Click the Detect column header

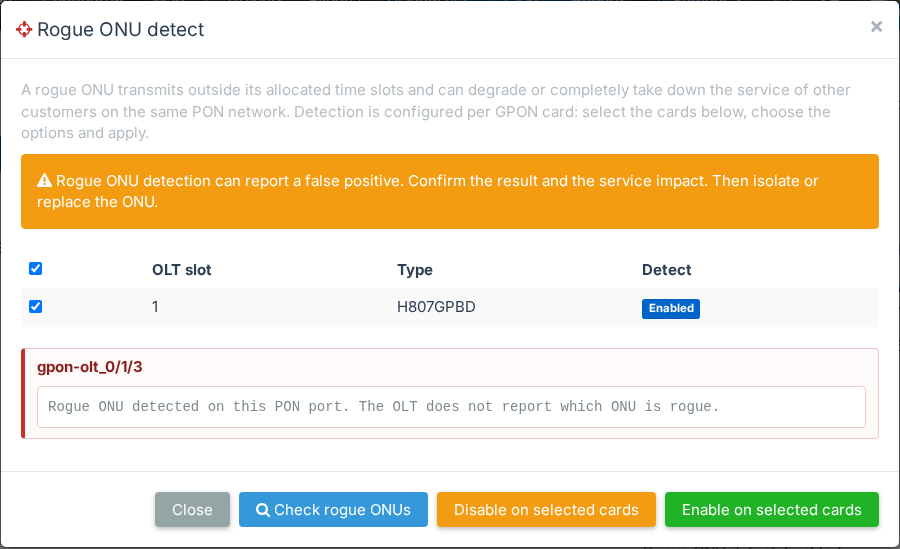click(x=666, y=270)
